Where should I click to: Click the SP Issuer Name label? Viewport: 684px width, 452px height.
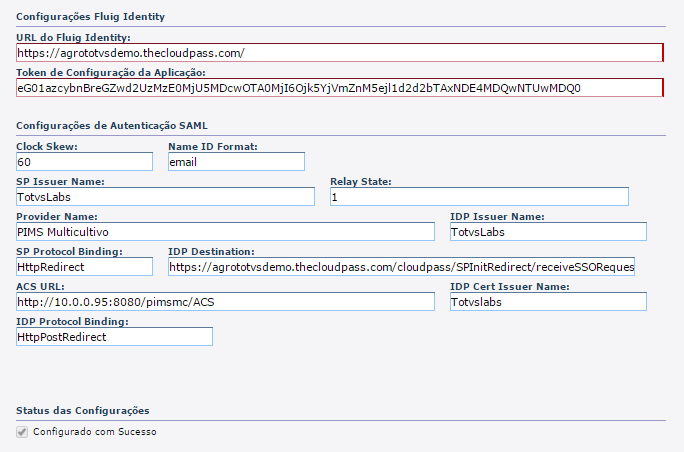(60, 181)
